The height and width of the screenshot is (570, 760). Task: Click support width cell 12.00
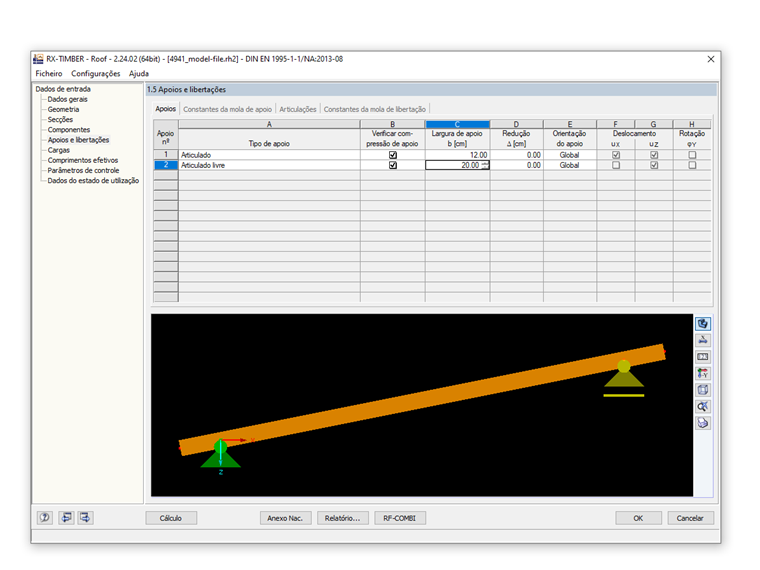pyautogui.click(x=458, y=155)
